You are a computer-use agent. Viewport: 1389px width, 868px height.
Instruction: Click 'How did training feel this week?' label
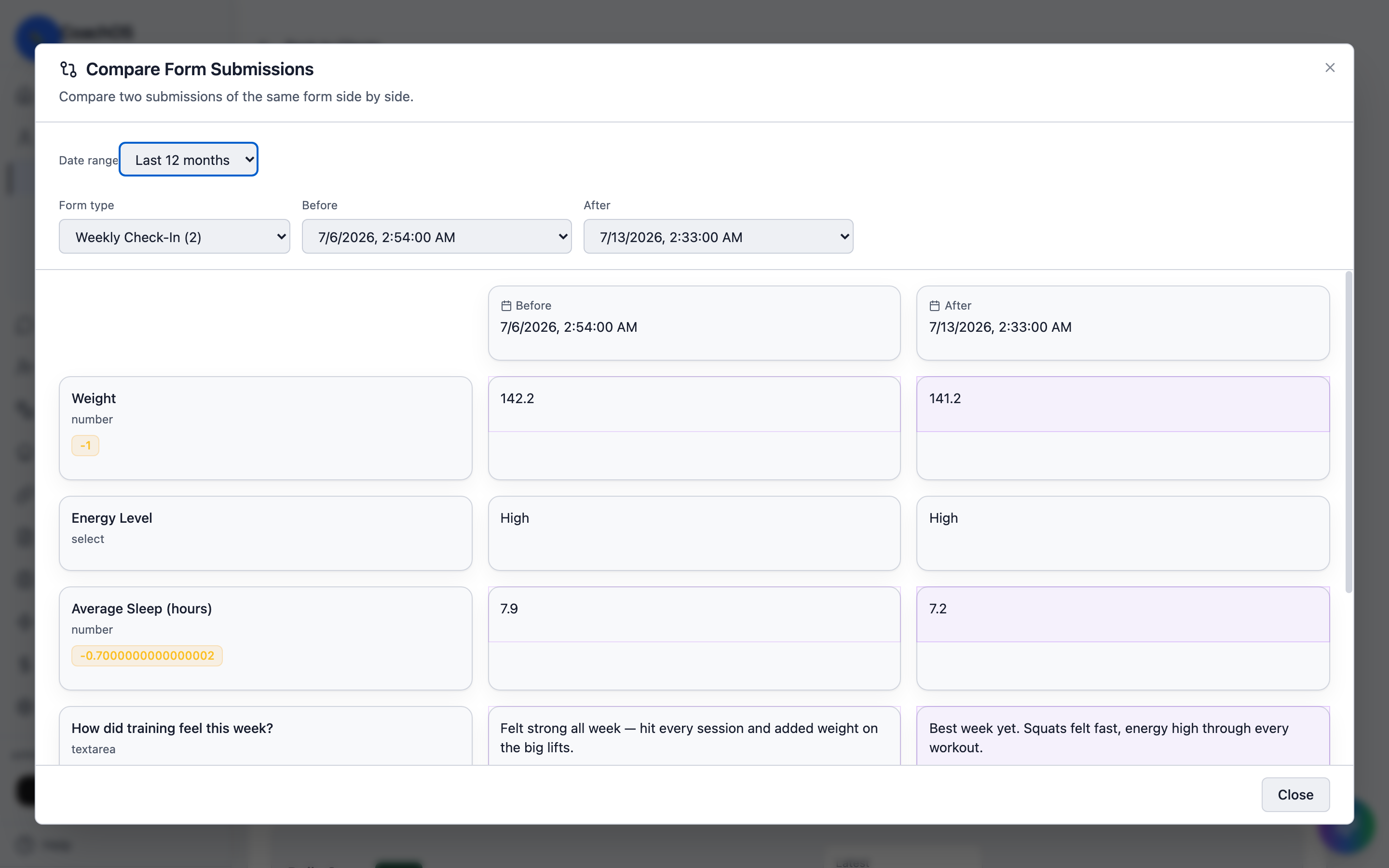point(172,728)
